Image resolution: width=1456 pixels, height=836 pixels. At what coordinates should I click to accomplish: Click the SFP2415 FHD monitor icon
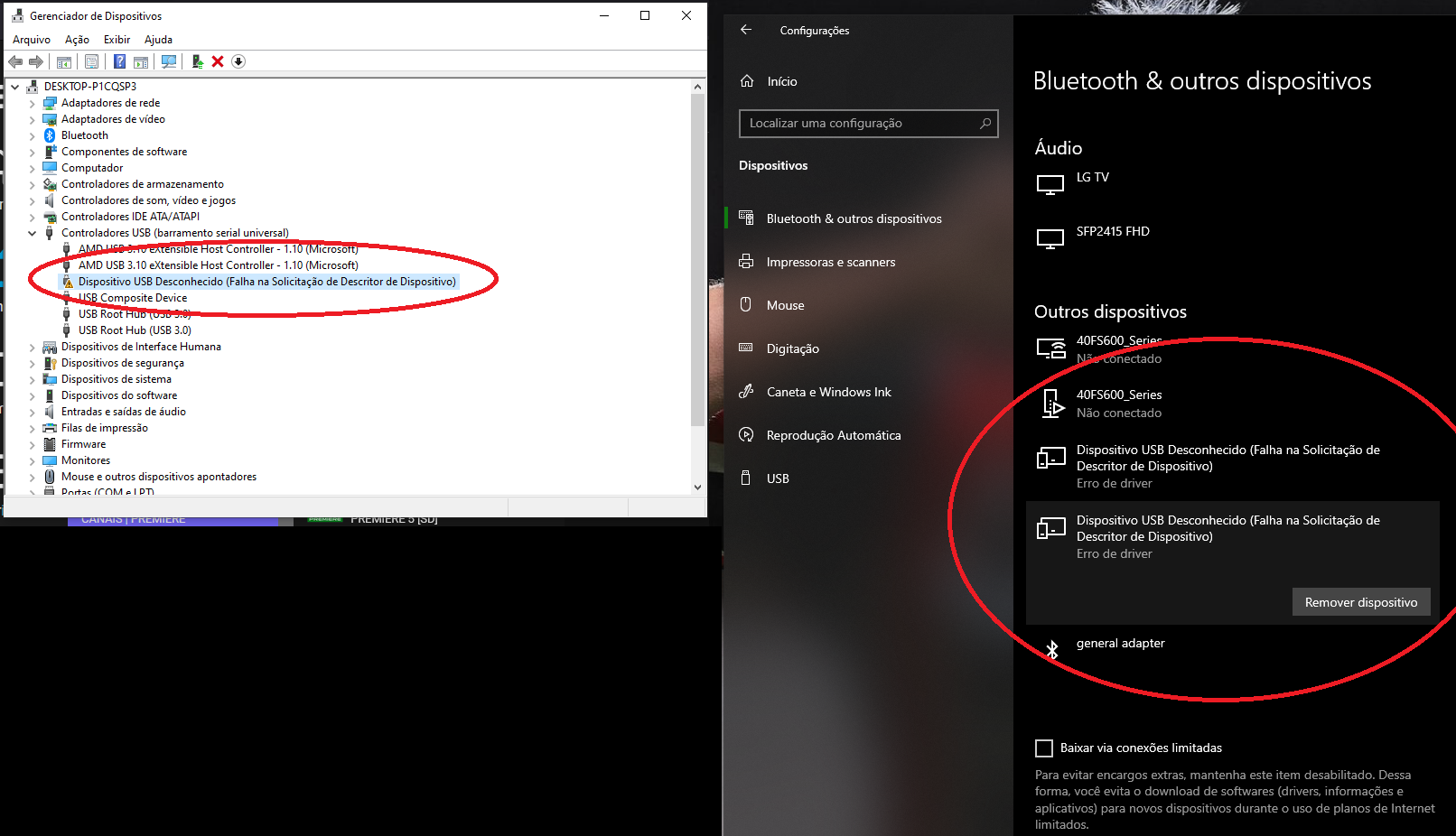coord(1050,239)
